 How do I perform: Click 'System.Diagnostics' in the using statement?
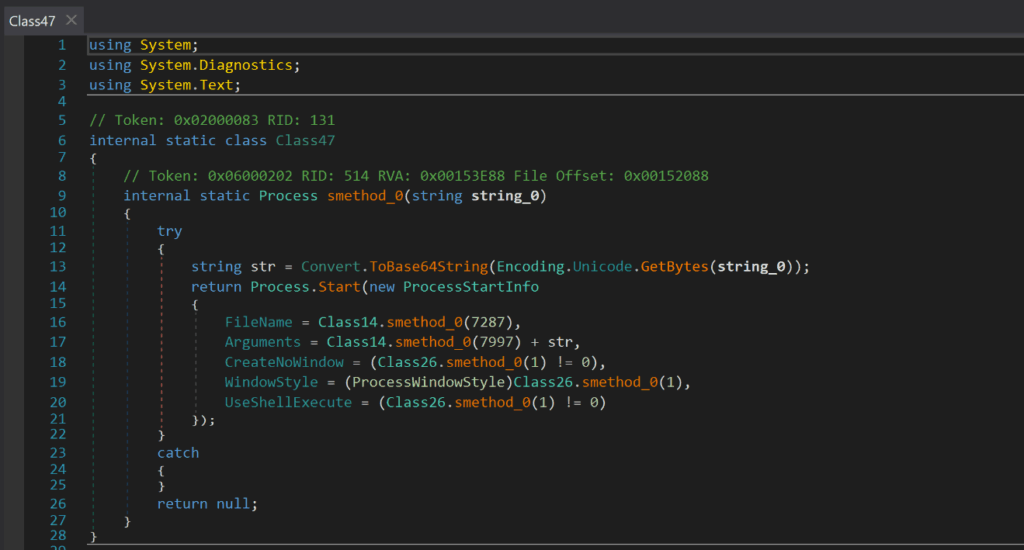pos(216,65)
